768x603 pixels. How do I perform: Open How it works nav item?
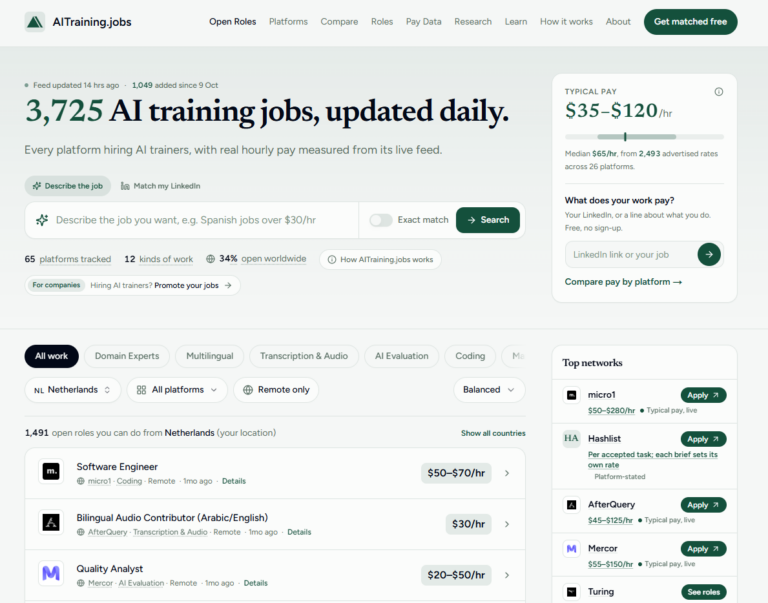tap(566, 22)
